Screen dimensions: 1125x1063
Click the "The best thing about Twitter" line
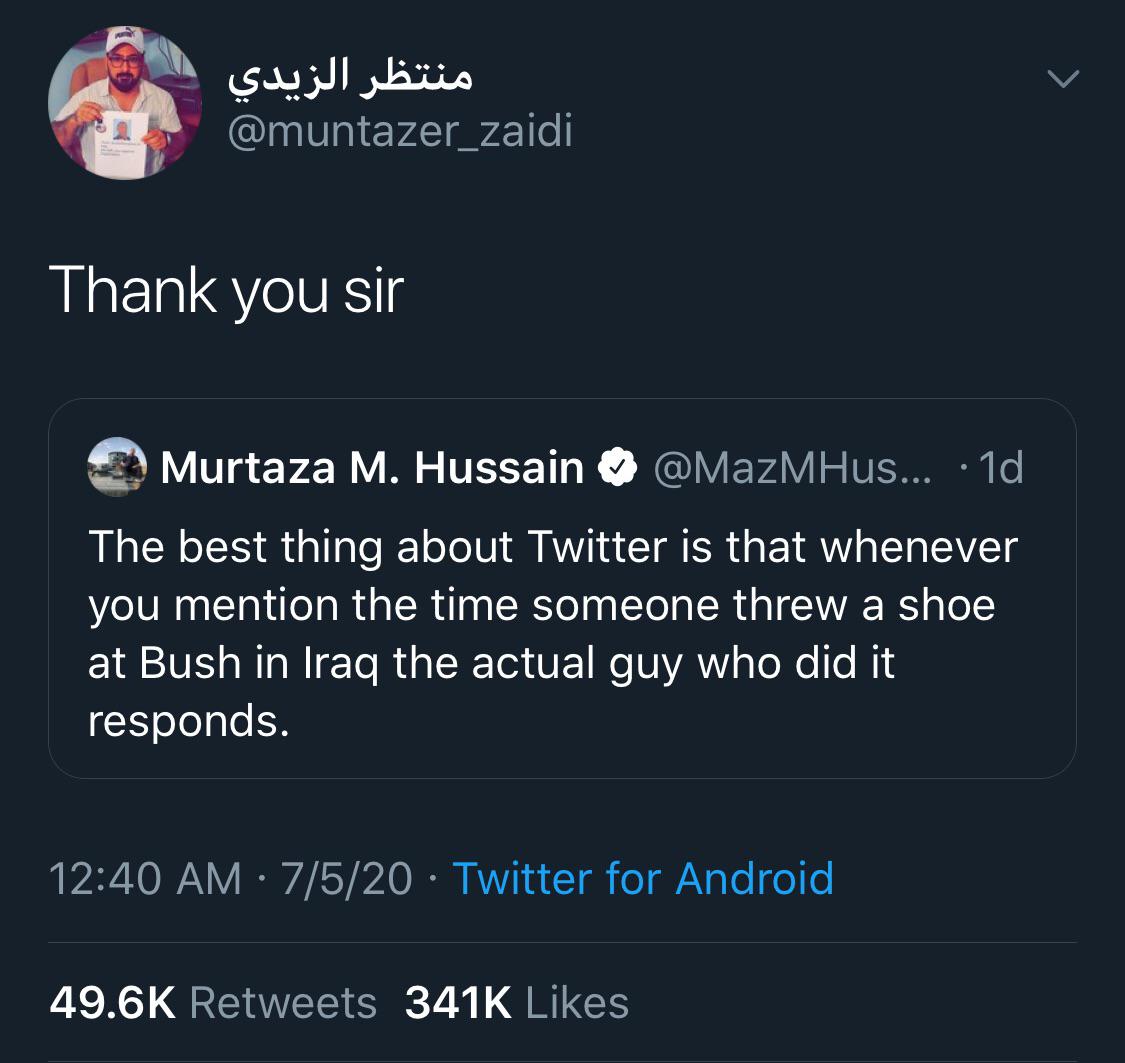pos(552,547)
